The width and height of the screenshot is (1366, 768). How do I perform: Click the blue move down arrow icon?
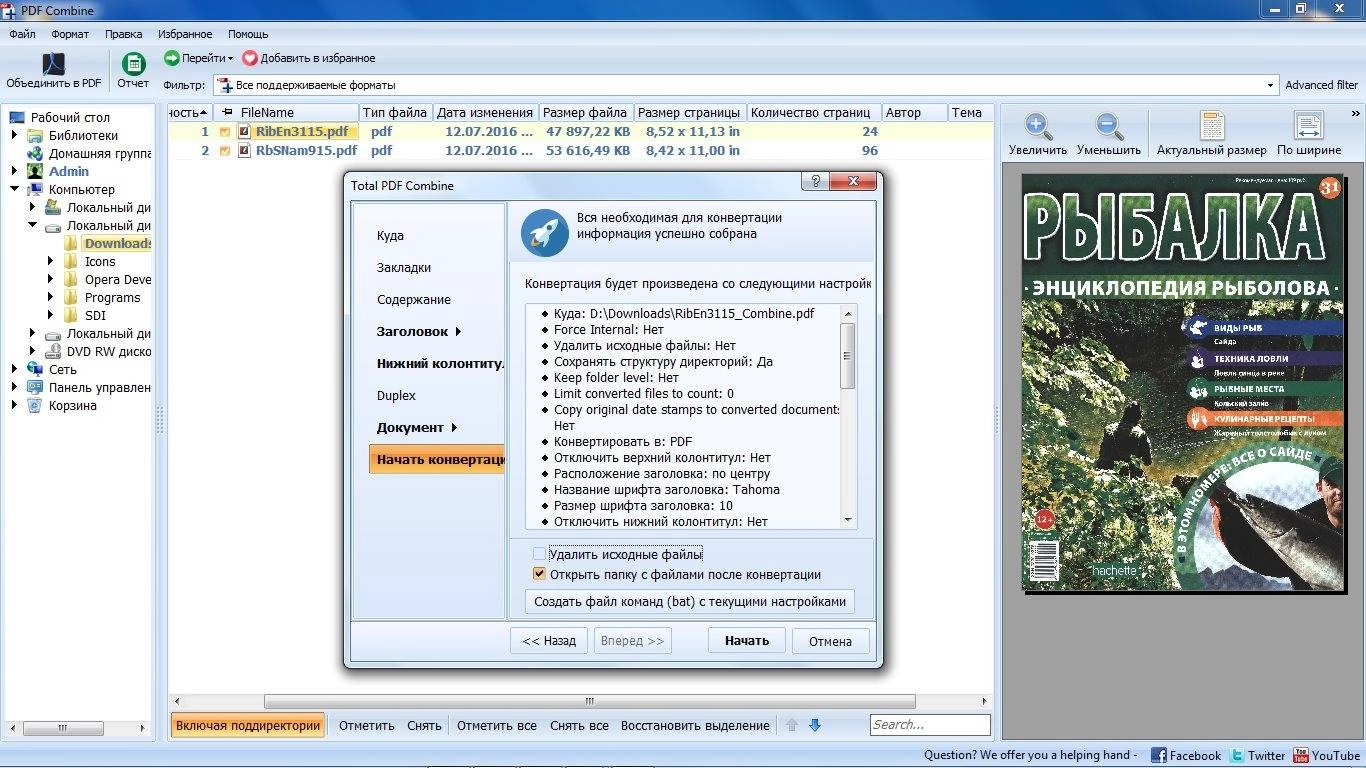pyautogui.click(x=815, y=725)
